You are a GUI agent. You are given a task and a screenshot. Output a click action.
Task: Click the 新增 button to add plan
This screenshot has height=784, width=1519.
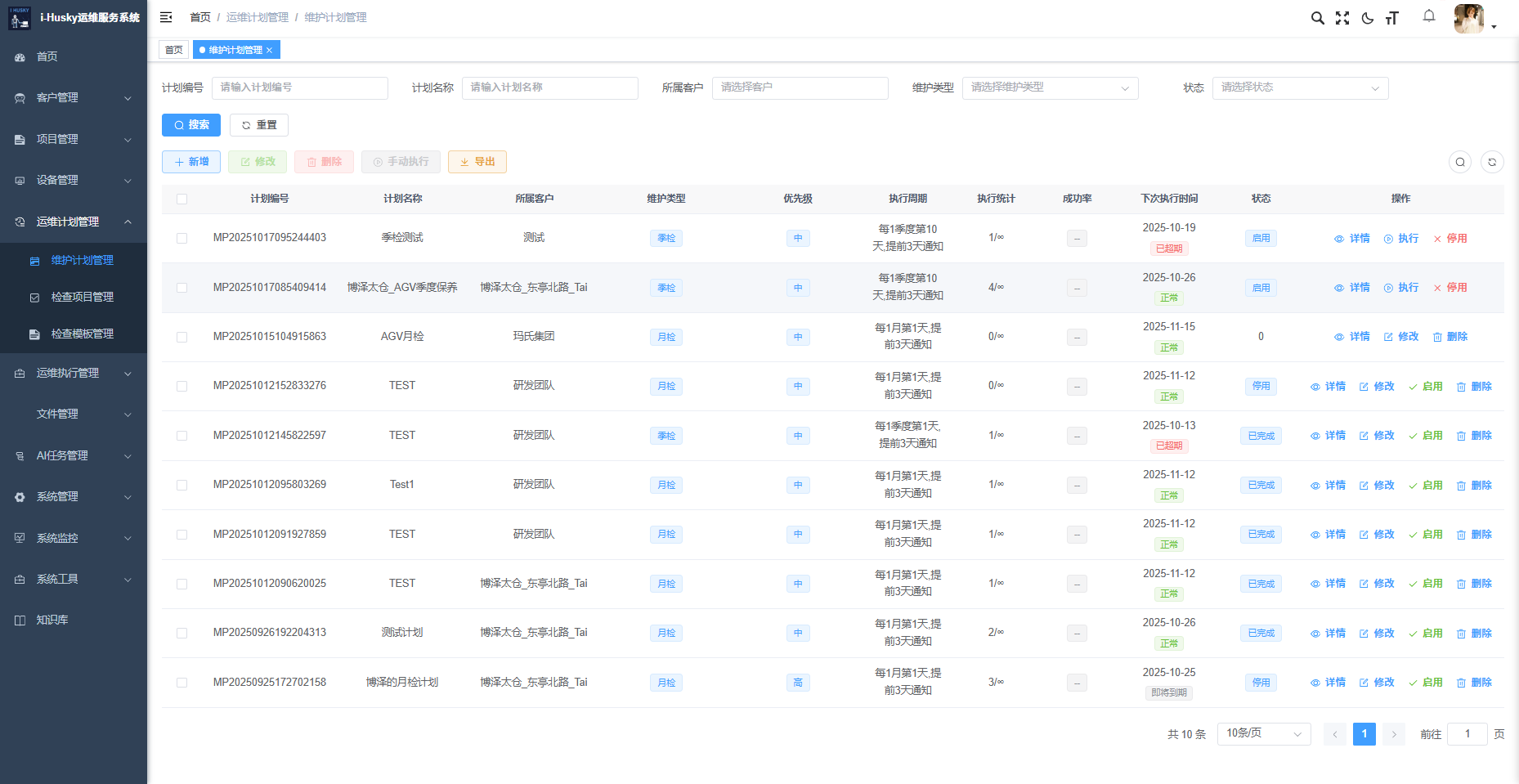pyautogui.click(x=191, y=162)
